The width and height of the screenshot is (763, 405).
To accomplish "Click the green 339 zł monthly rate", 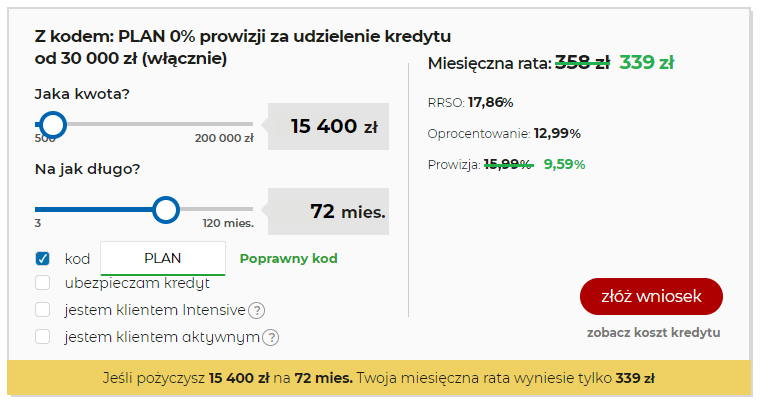I will point(647,62).
